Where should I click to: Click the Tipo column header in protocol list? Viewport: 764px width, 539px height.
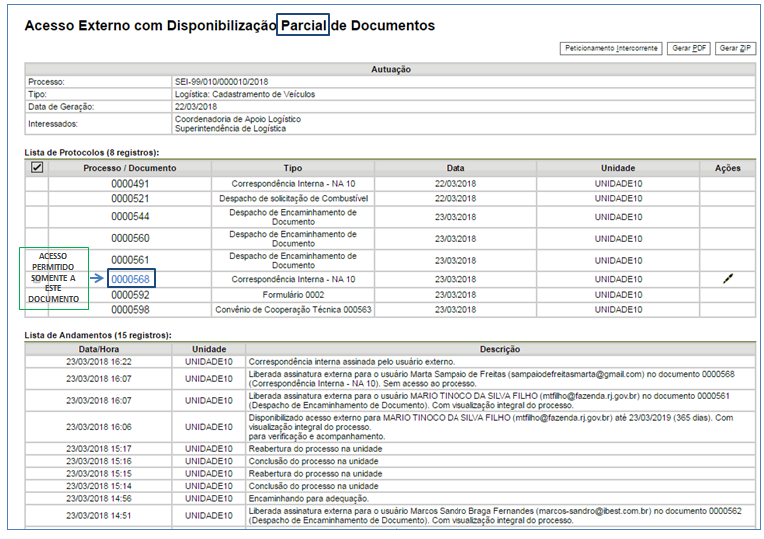[x=293, y=168]
